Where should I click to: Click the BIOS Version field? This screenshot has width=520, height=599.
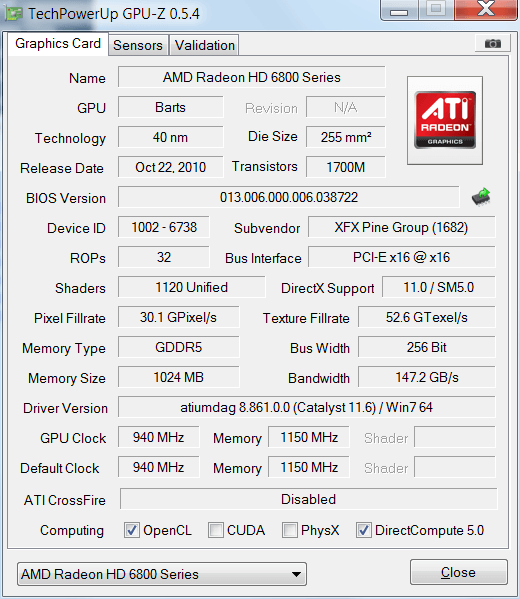tap(288, 197)
